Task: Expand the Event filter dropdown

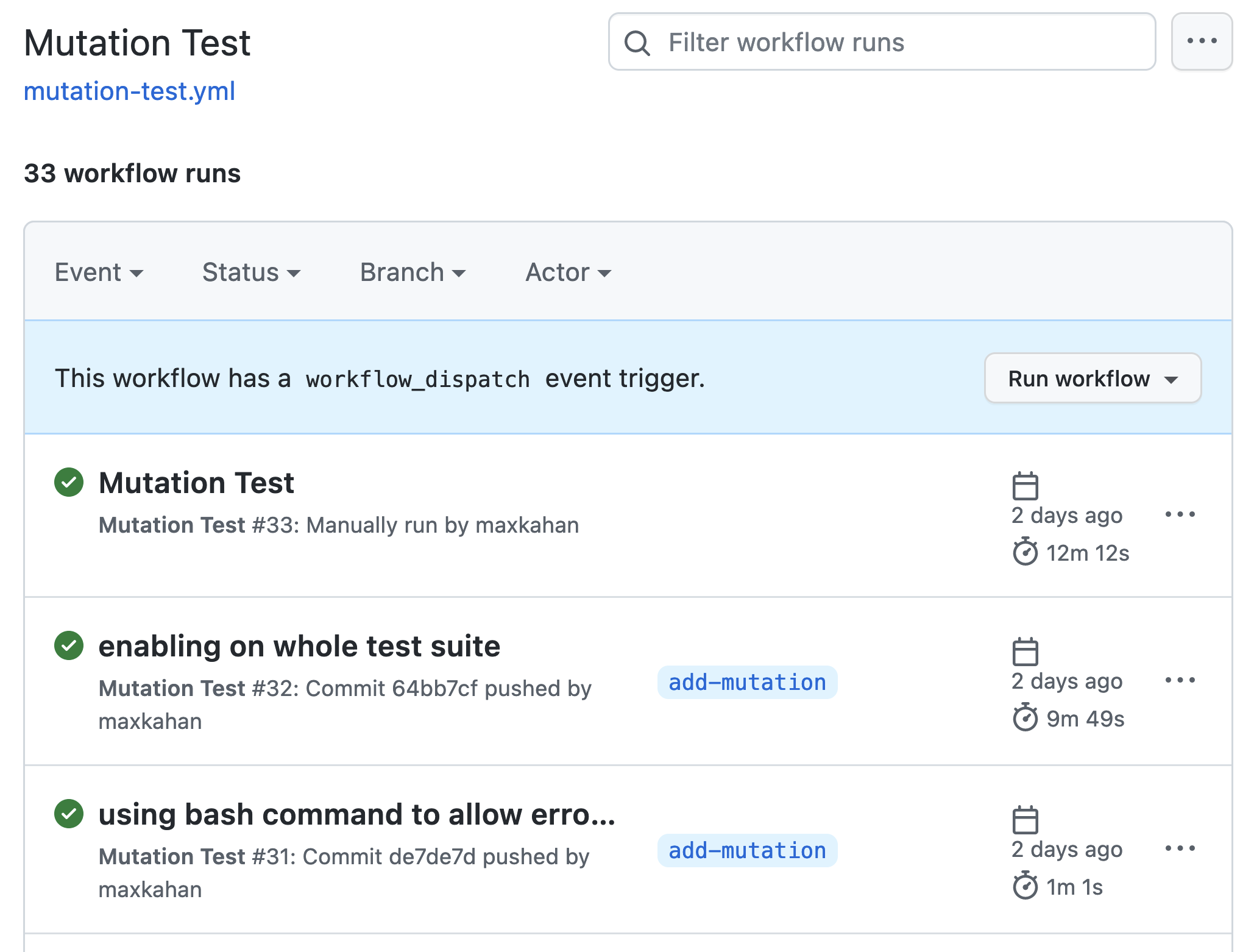Action: [x=99, y=272]
